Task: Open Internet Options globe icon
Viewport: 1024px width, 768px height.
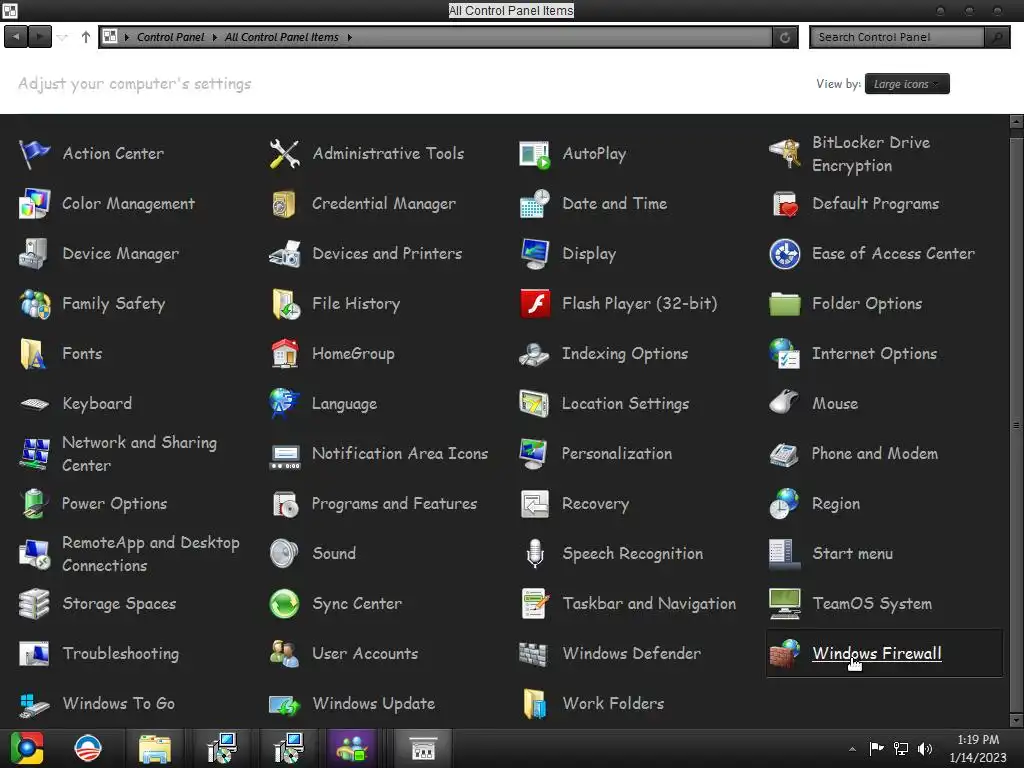Action: coord(784,353)
